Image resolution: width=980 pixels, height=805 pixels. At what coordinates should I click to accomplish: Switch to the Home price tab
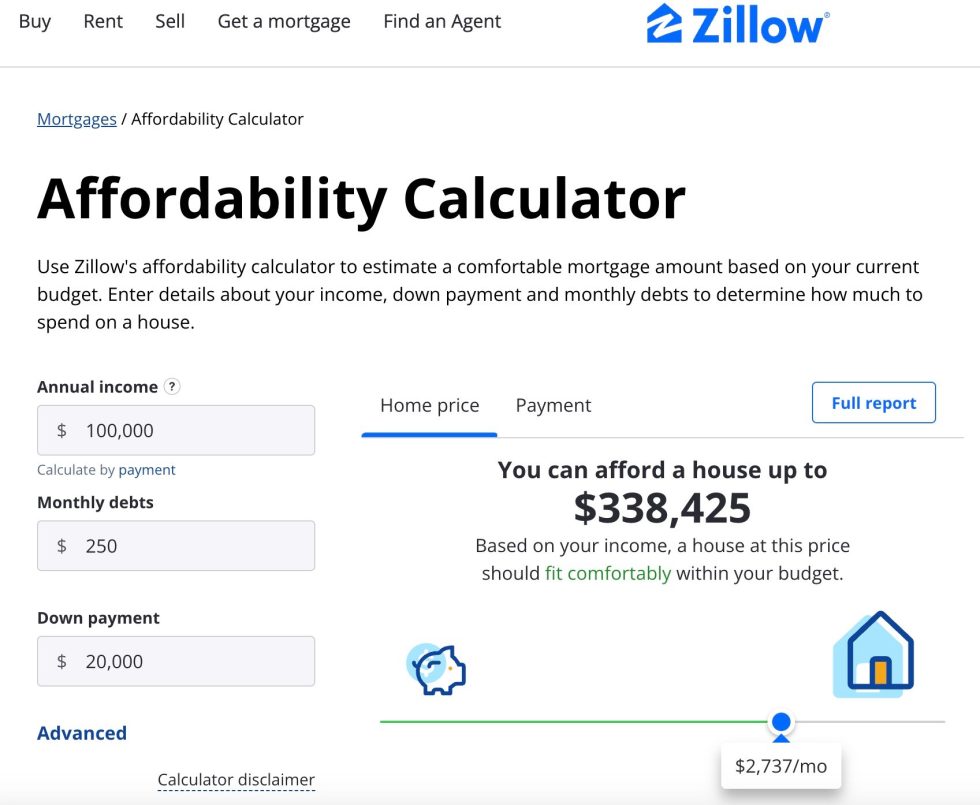coord(430,405)
